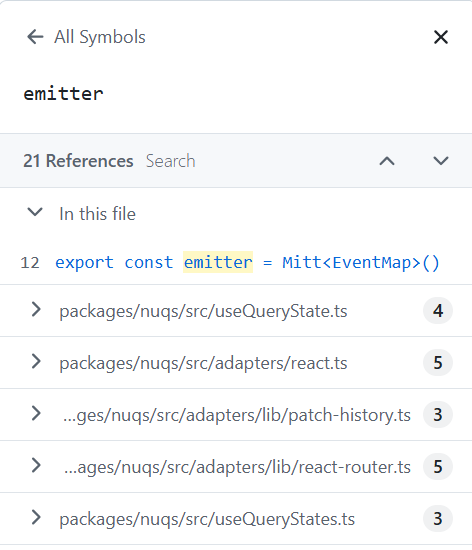Go back to All Symbols

point(35,37)
